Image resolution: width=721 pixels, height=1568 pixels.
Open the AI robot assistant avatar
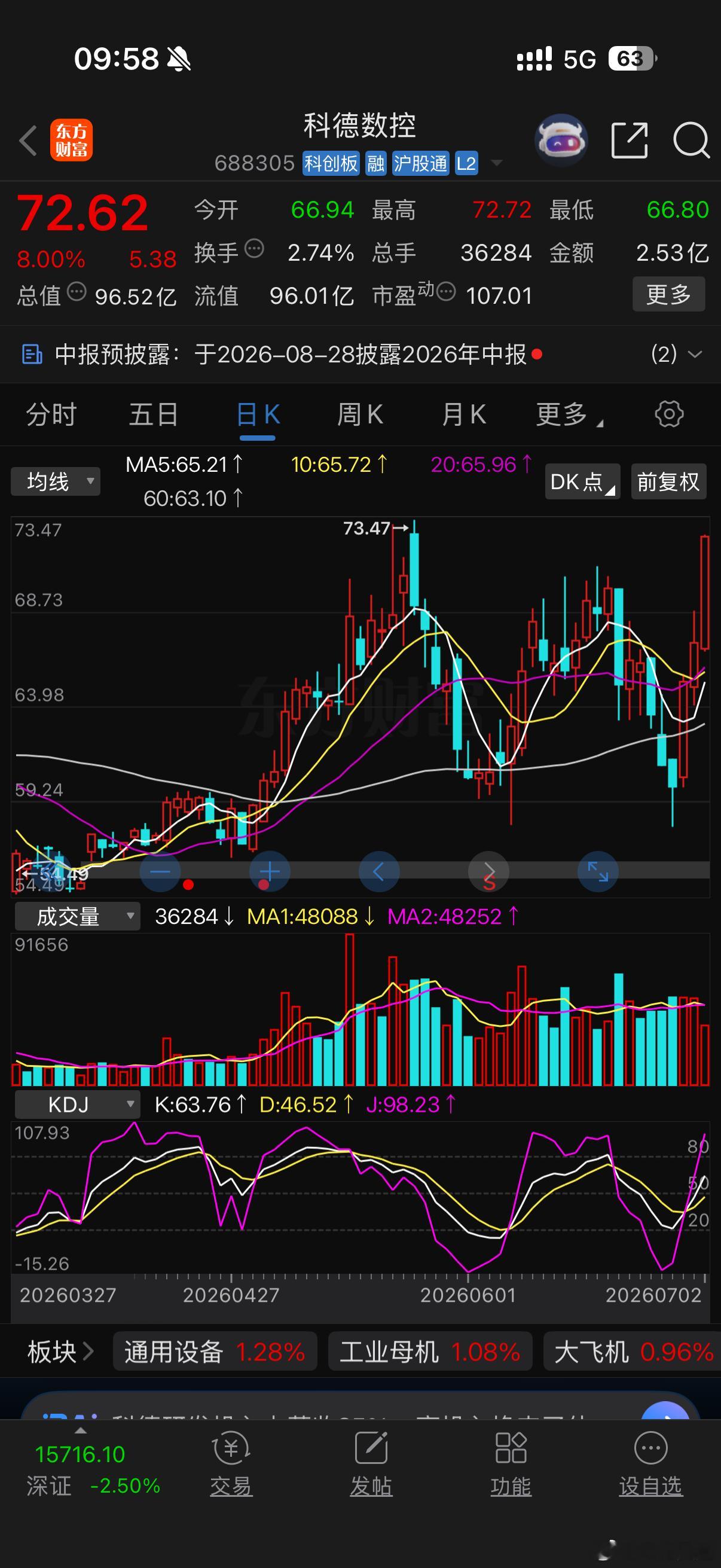click(x=560, y=140)
